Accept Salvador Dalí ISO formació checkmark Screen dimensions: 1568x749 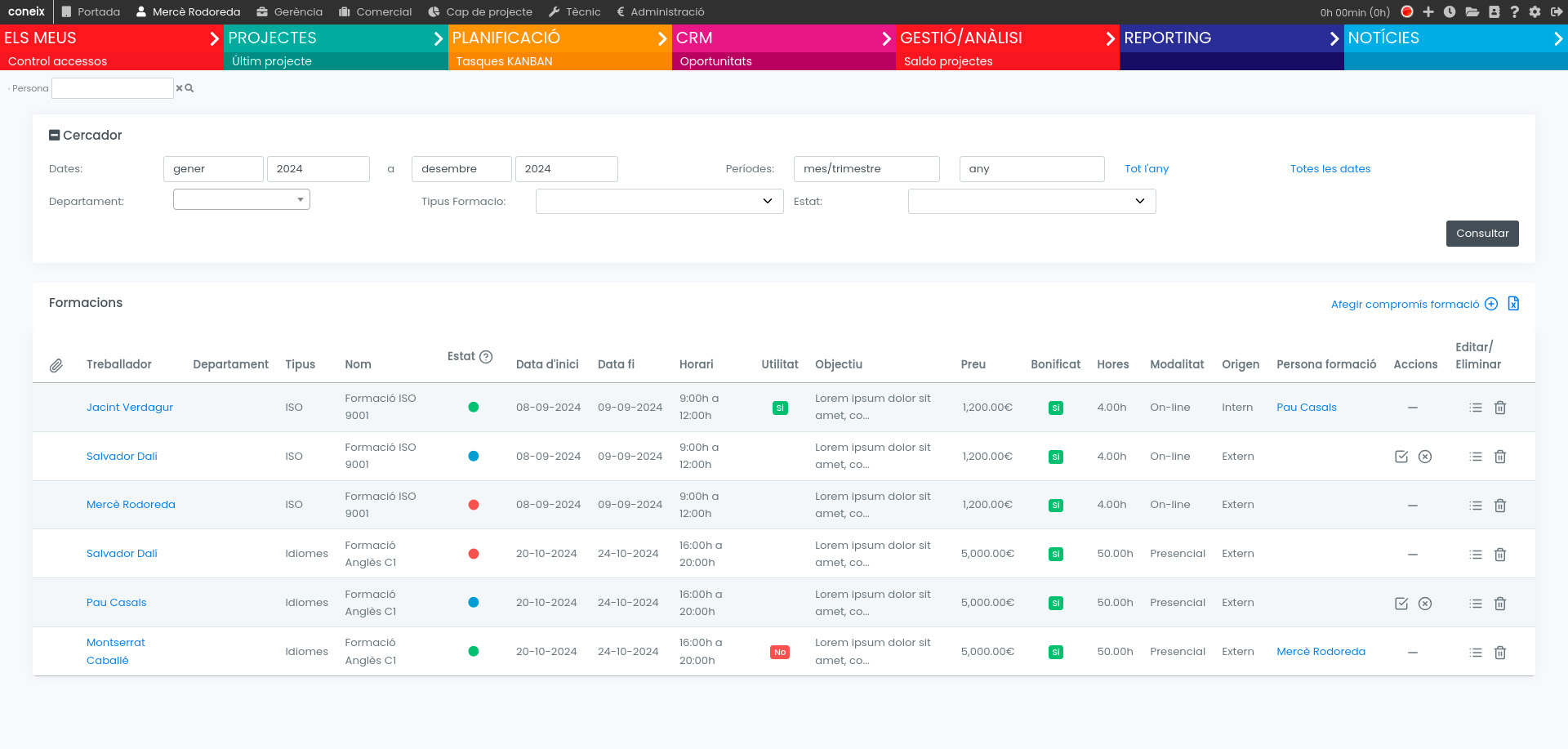[1401, 457]
